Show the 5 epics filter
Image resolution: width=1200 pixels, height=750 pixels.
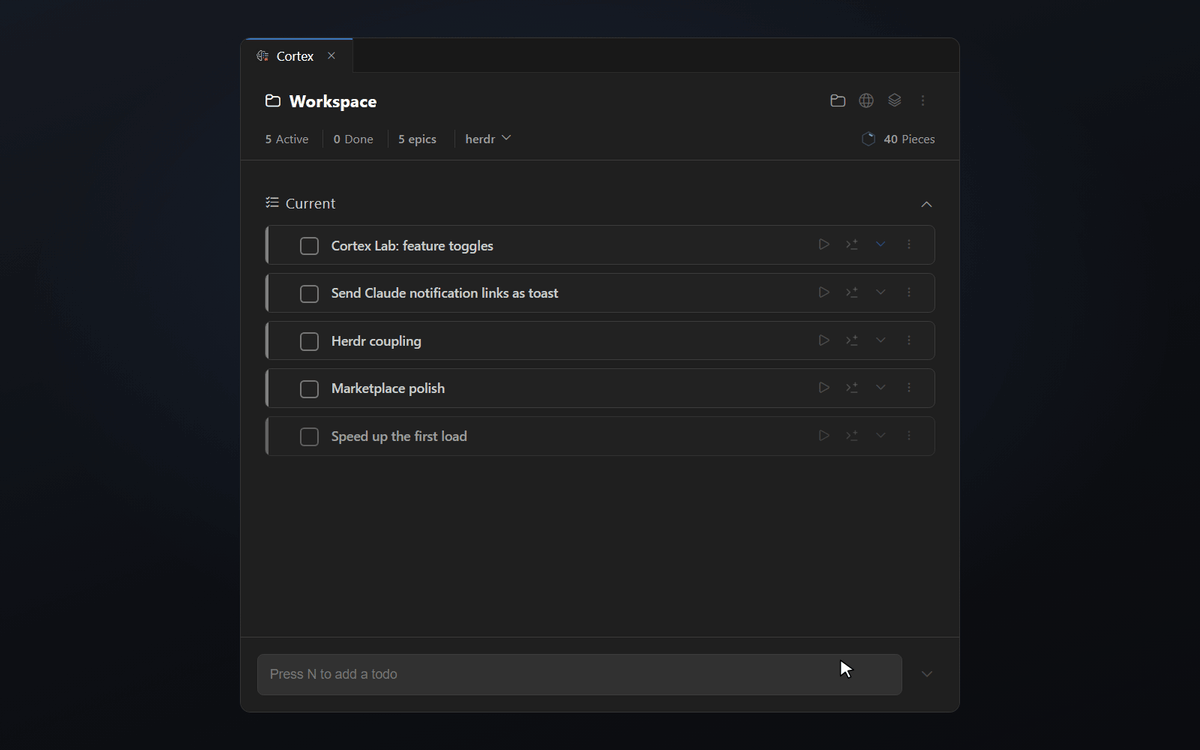pos(417,139)
